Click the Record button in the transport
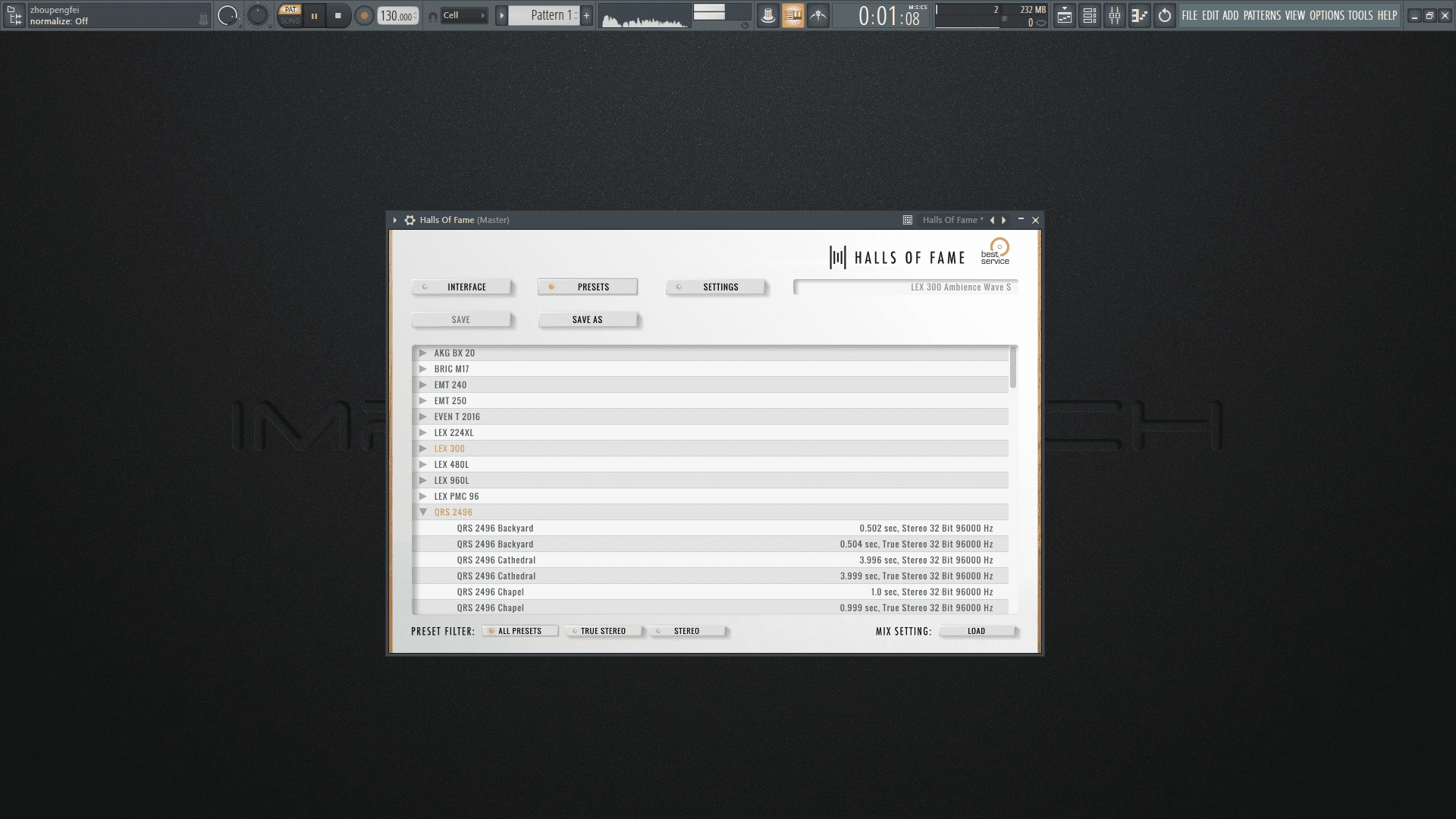This screenshot has width=1456, height=819. click(x=364, y=15)
